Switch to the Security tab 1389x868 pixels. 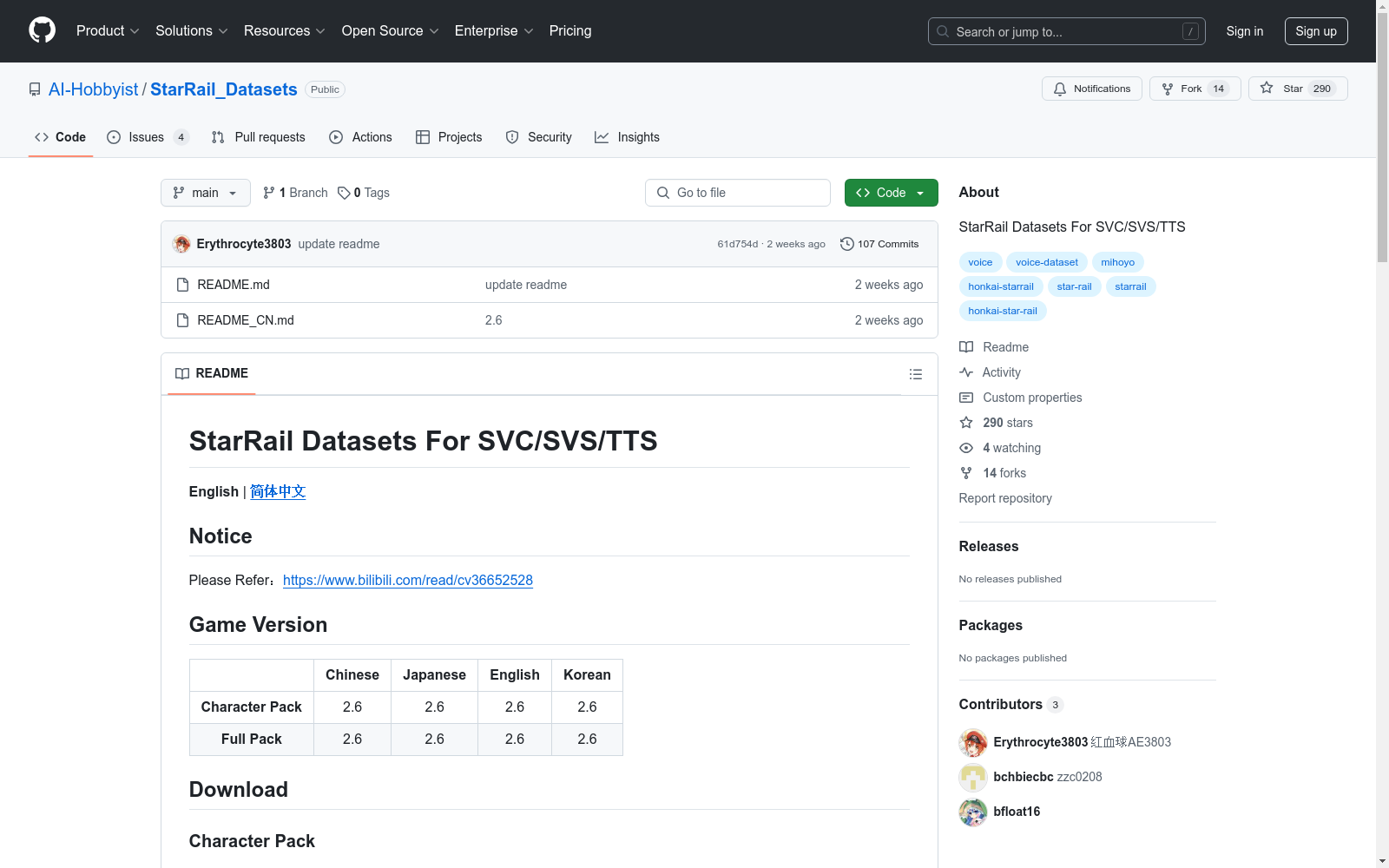coord(539,137)
